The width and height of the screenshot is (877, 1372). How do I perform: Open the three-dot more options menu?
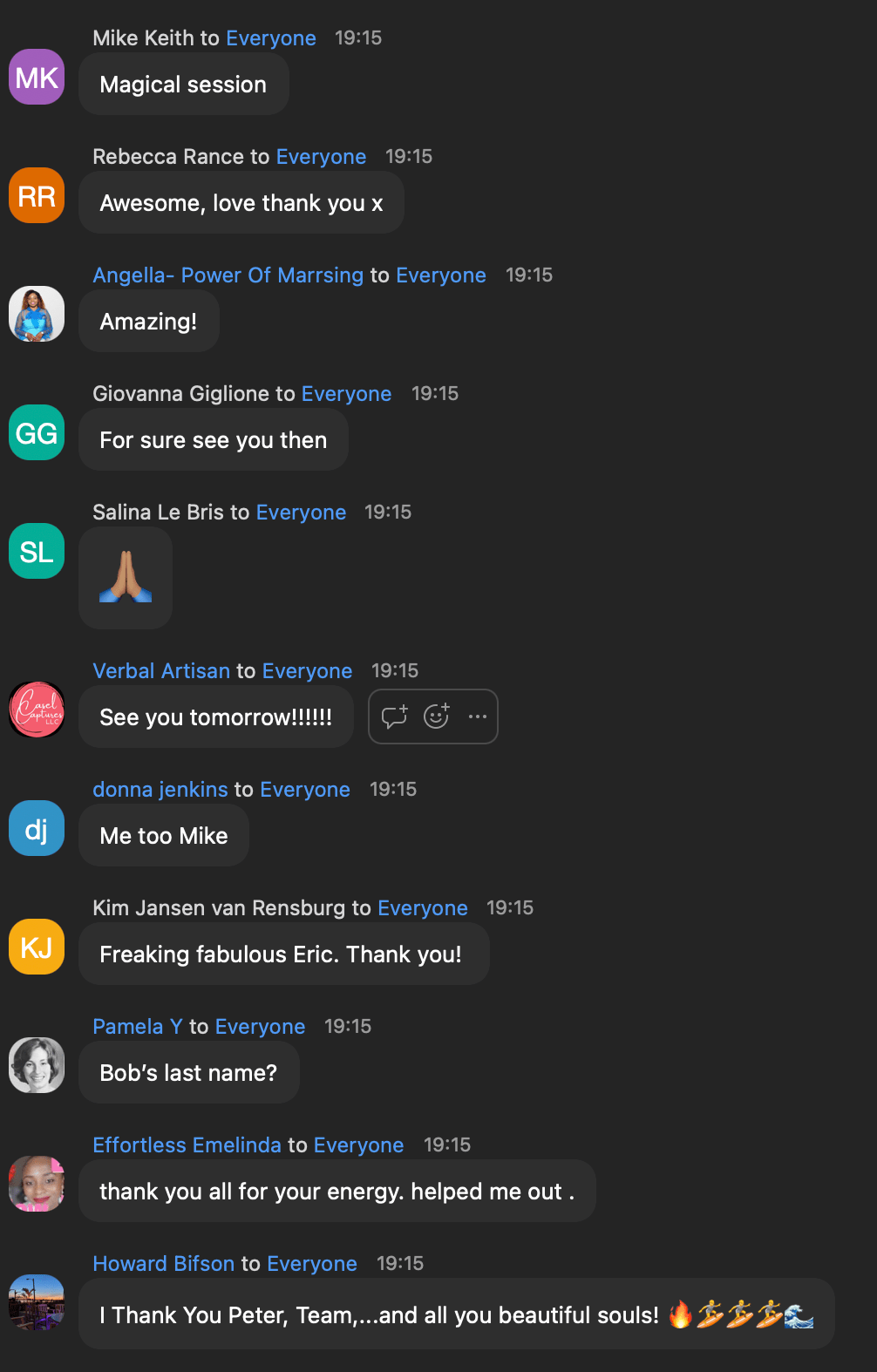(x=478, y=717)
